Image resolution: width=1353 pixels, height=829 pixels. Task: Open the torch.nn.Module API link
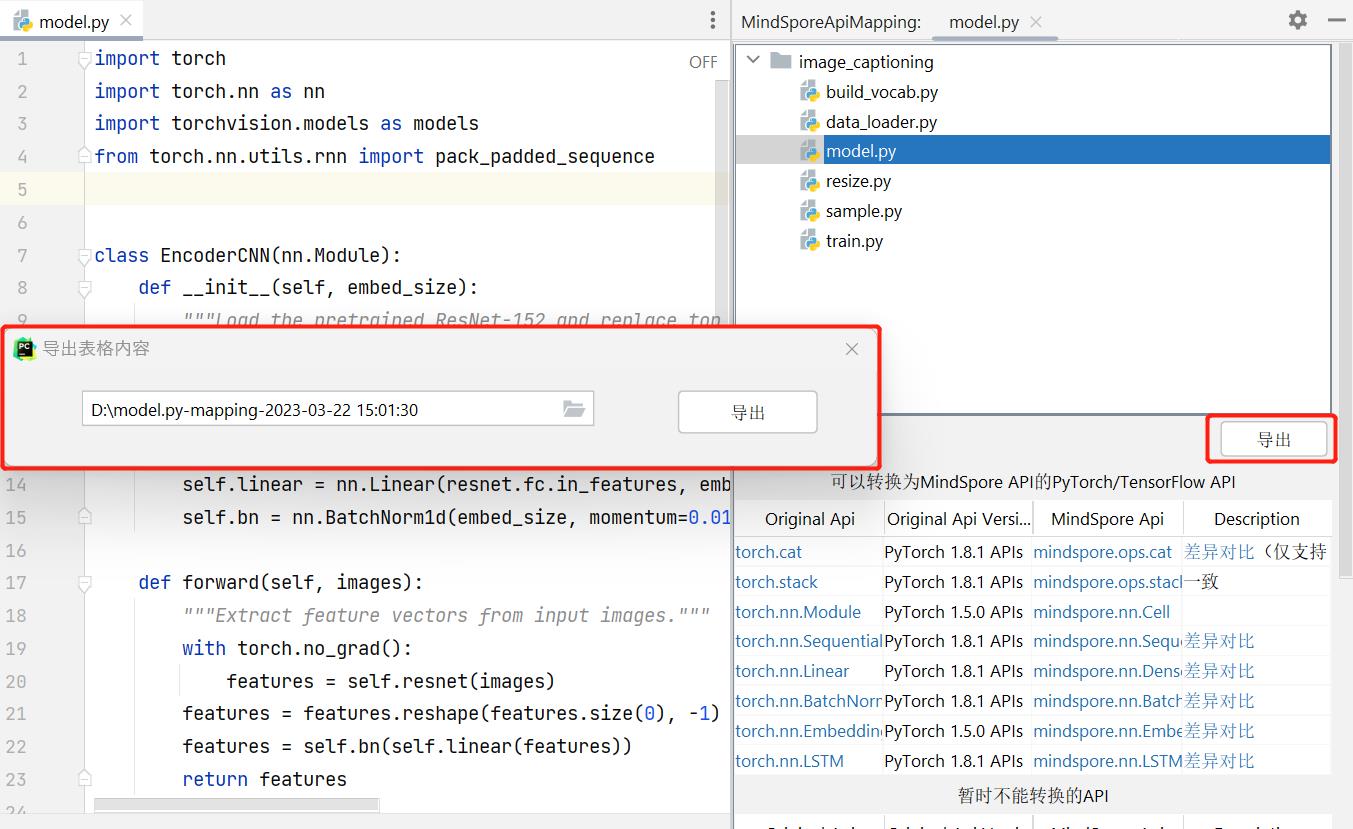click(x=798, y=612)
